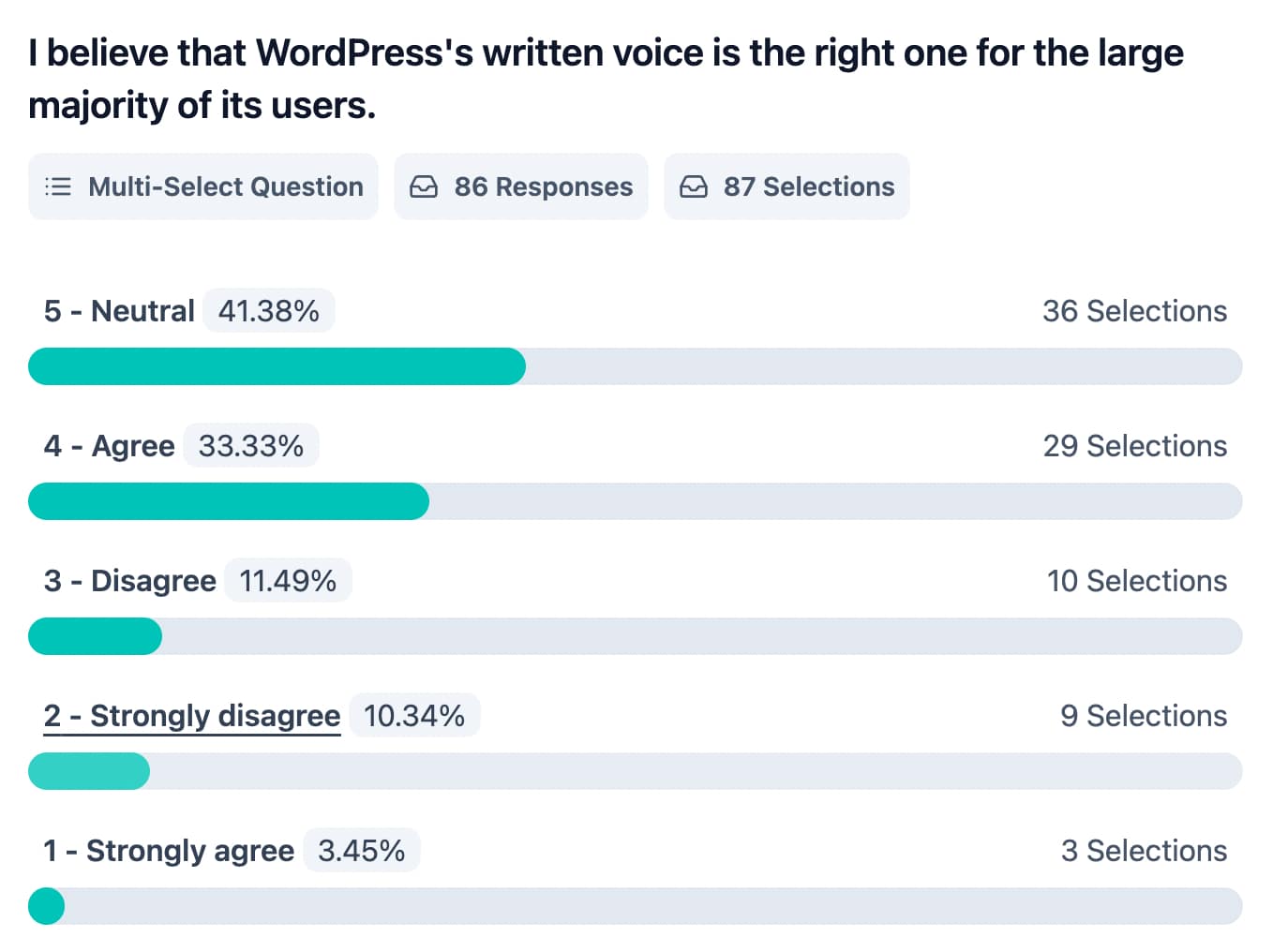Select the '3 - Disagree' answer label

(129, 581)
